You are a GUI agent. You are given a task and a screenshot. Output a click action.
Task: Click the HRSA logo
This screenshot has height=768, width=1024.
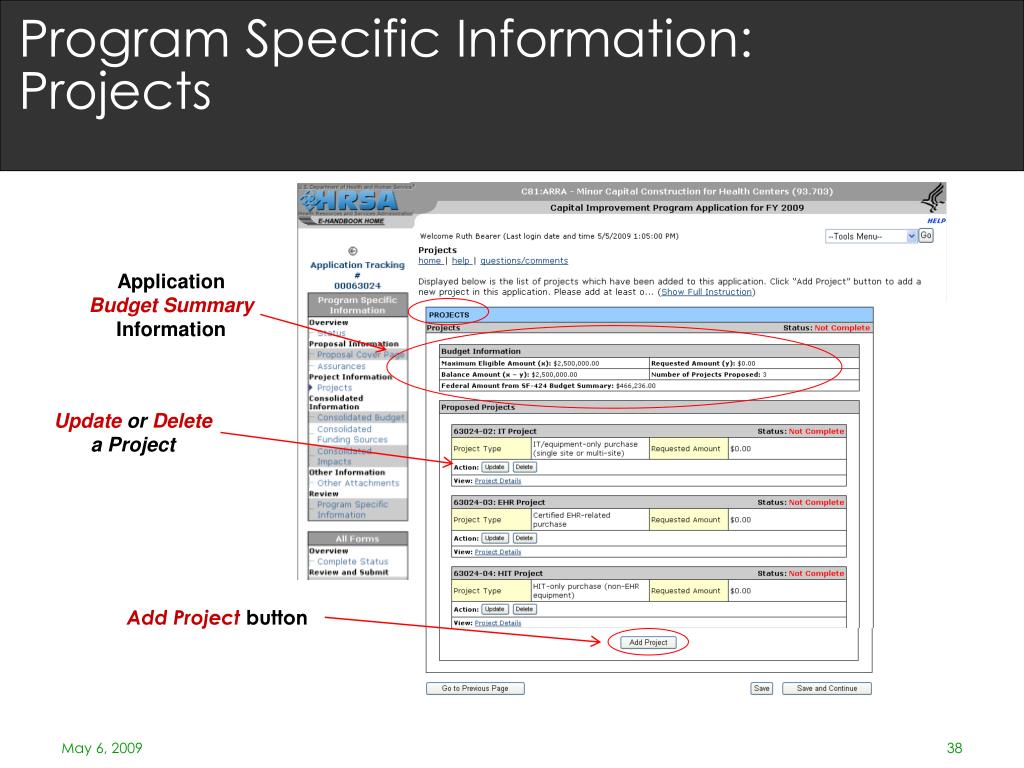[349, 200]
